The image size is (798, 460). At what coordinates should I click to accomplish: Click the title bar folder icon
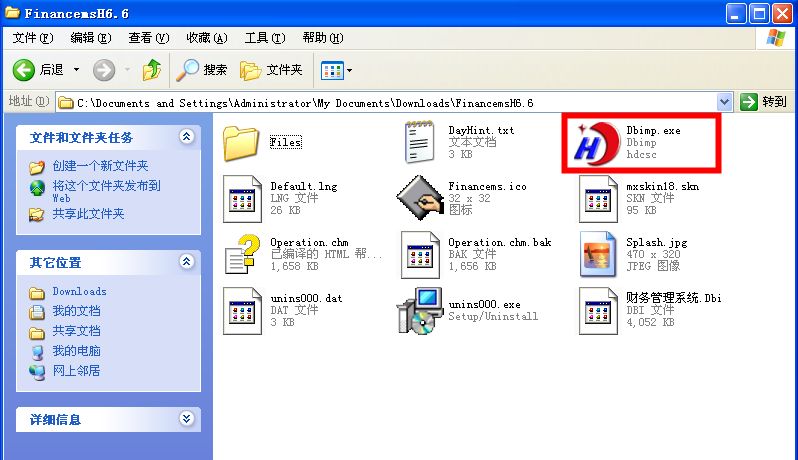click(x=12, y=13)
